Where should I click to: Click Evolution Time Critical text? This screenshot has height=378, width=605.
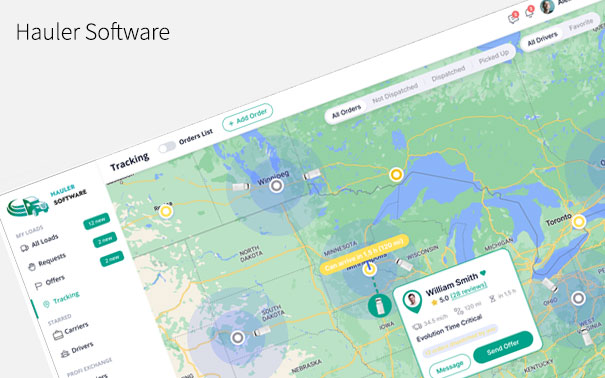450,328
